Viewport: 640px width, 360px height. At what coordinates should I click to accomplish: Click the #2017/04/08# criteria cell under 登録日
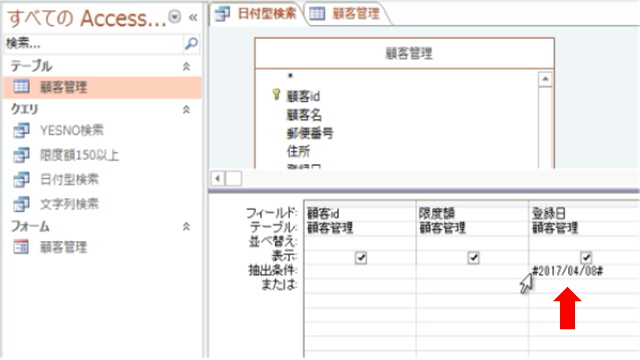pyautogui.click(x=584, y=271)
